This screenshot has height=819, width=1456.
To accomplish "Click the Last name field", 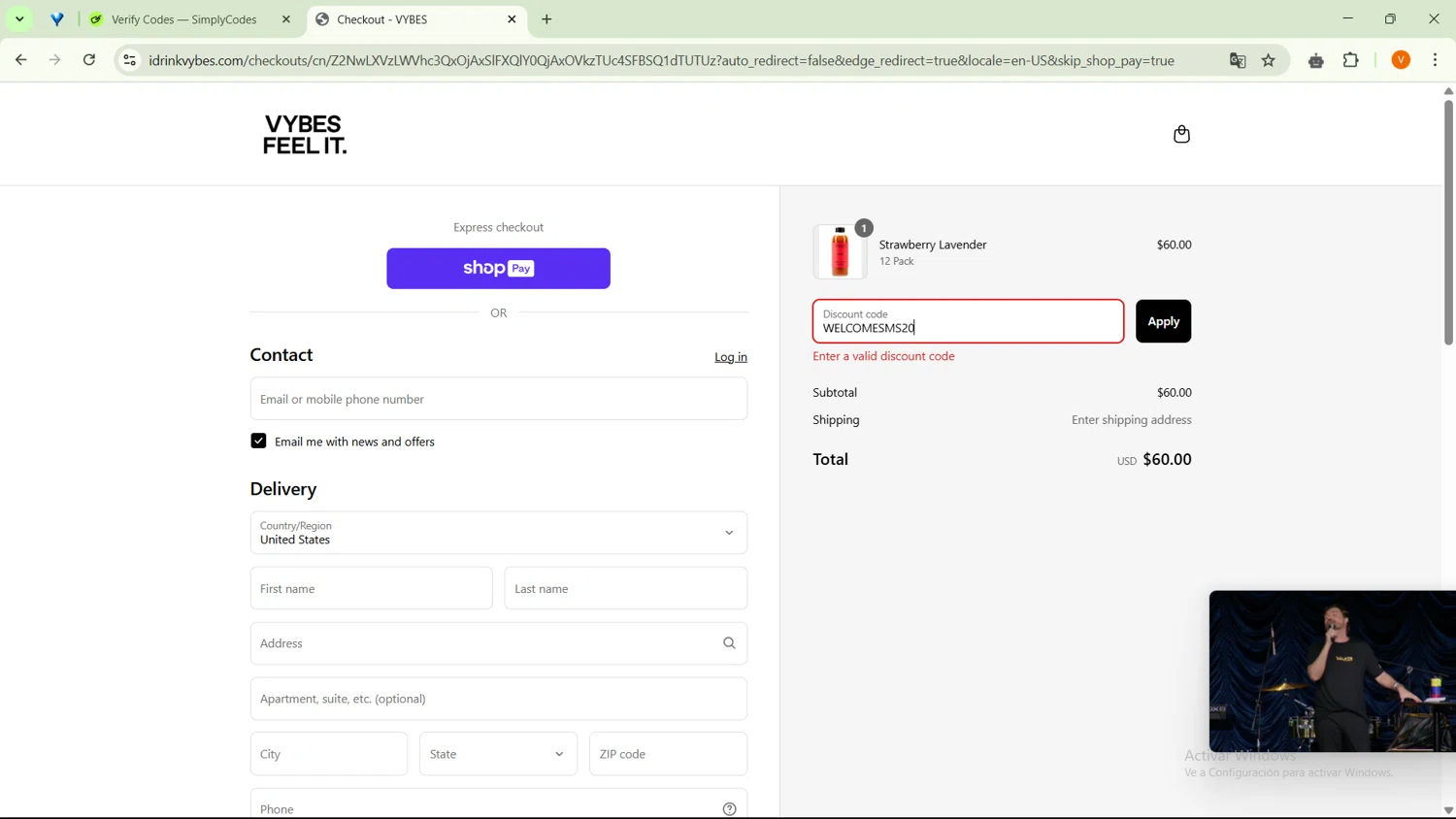I will pyautogui.click(x=626, y=588).
